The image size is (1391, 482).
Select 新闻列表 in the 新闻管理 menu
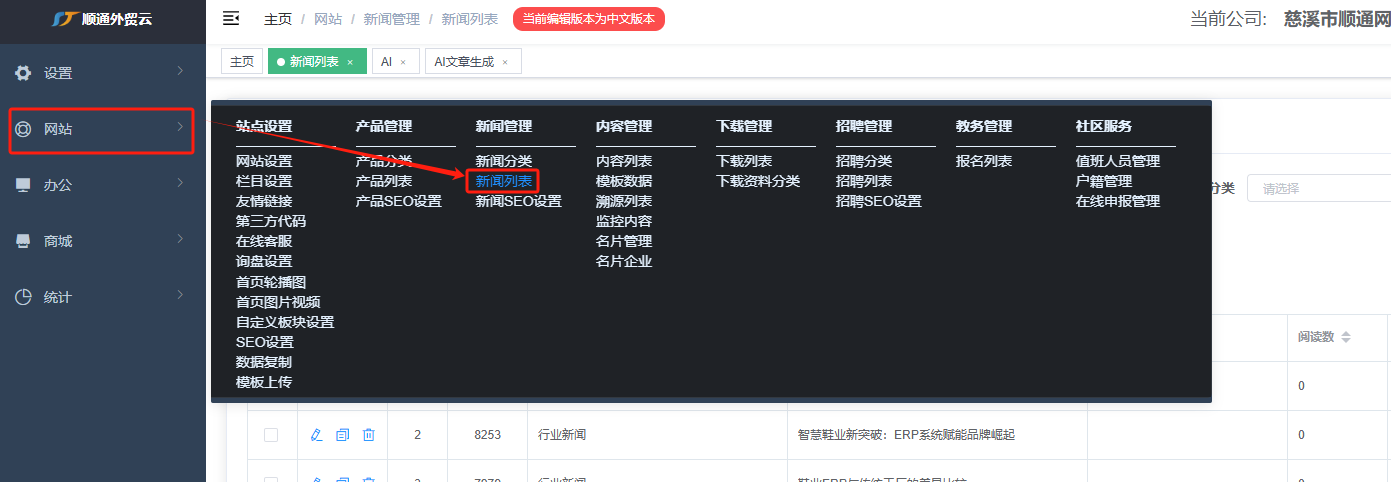(x=504, y=181)
